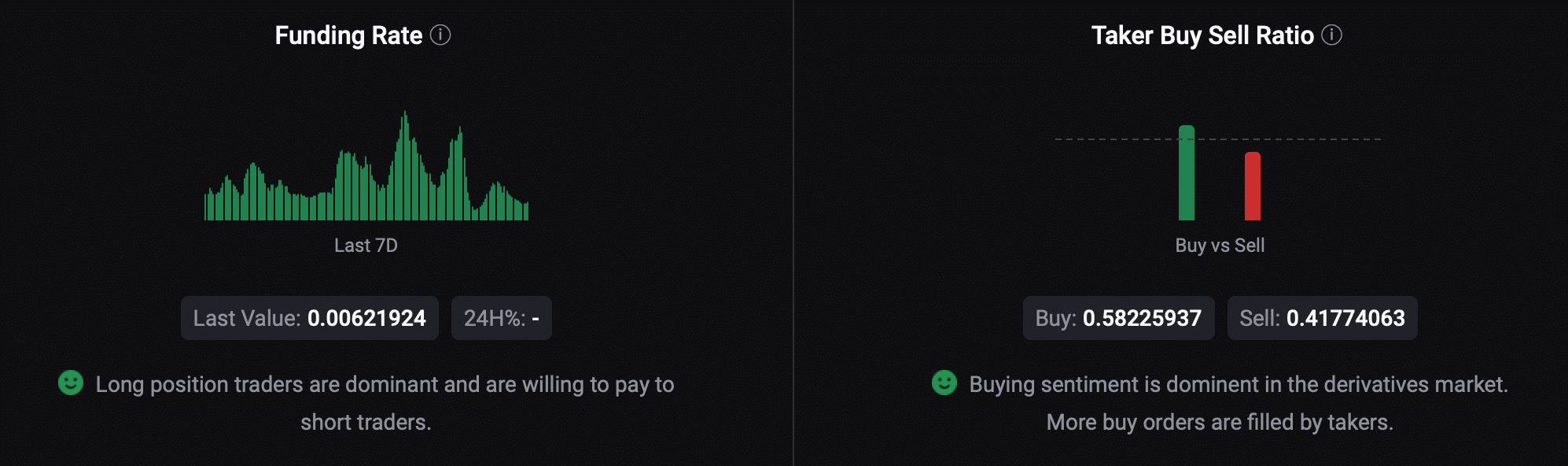
Task: Click the Last 7D chart label
Action: click(366, 246)
